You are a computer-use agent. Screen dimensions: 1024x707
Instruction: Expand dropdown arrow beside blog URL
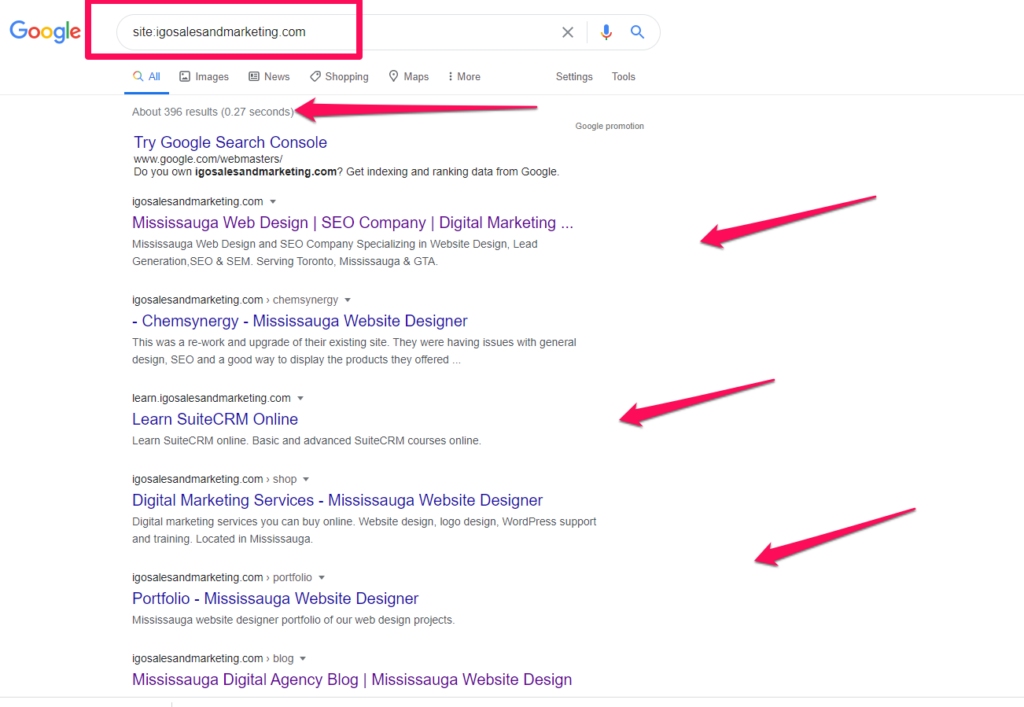302,658
